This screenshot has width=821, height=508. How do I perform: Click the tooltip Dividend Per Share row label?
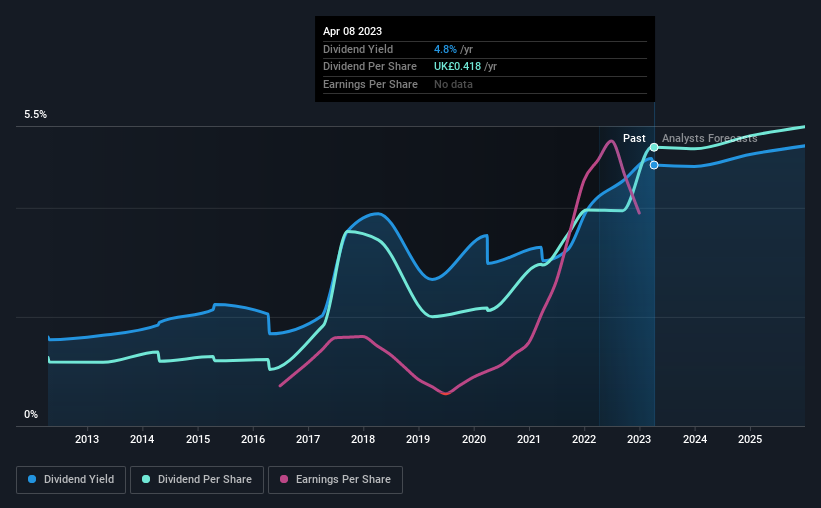click(x=370, y=67)
